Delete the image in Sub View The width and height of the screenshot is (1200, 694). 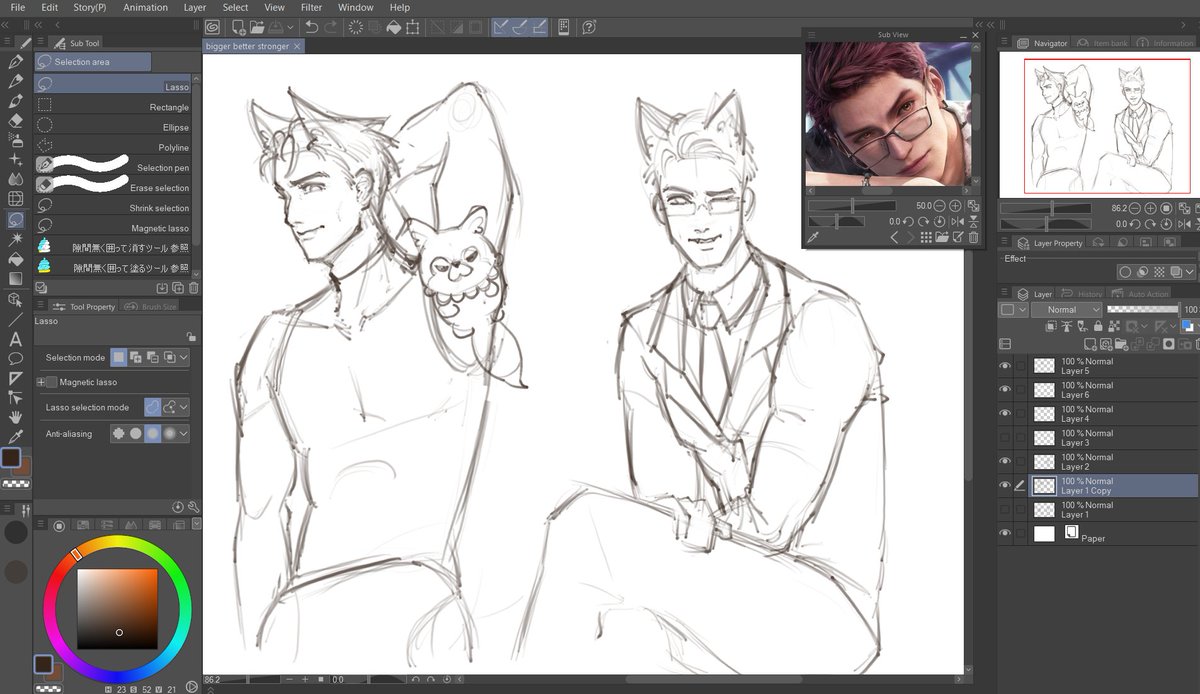tap(973, 237)
